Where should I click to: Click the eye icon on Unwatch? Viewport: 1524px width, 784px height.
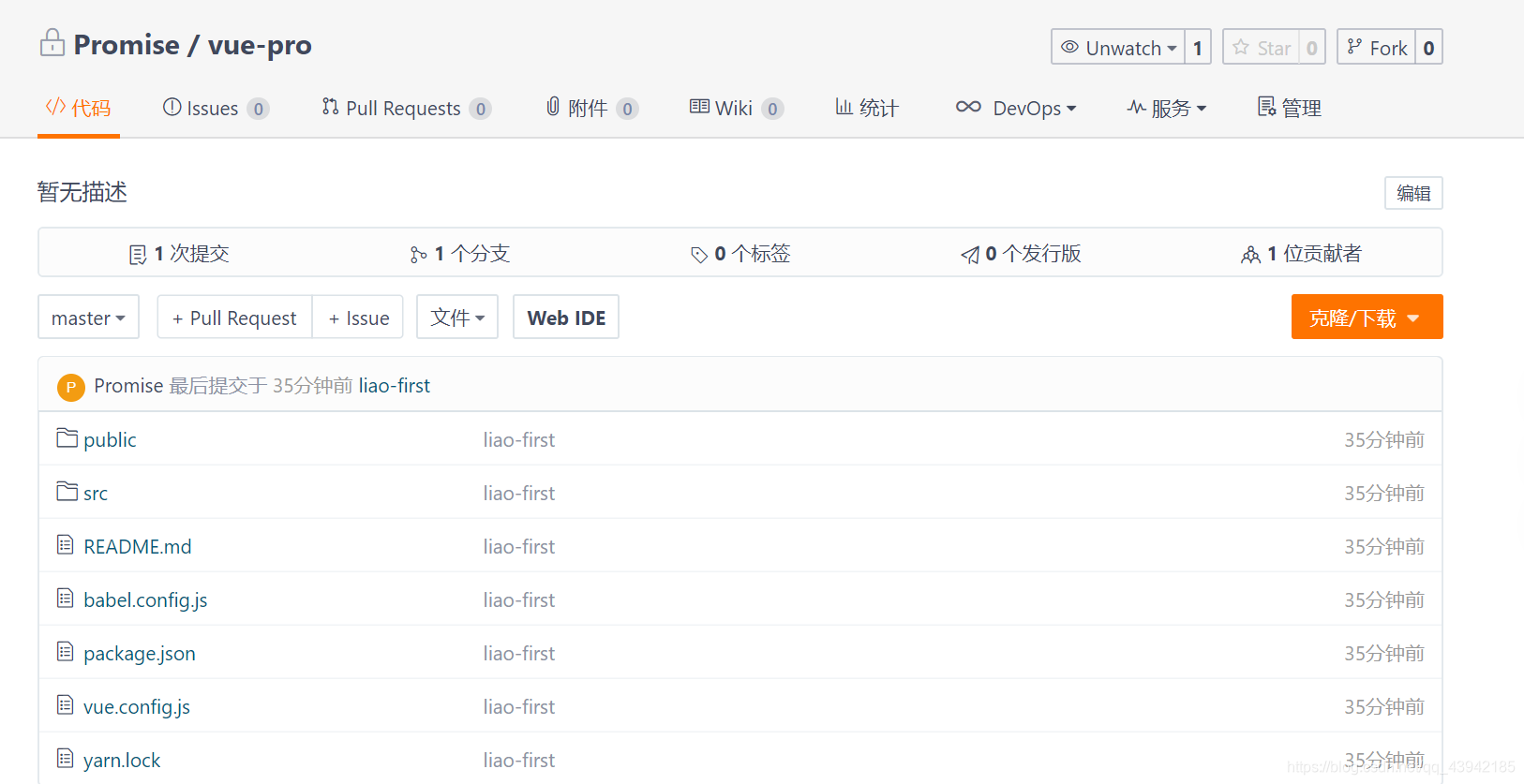pyautogui.click(x=1069, y=47)
